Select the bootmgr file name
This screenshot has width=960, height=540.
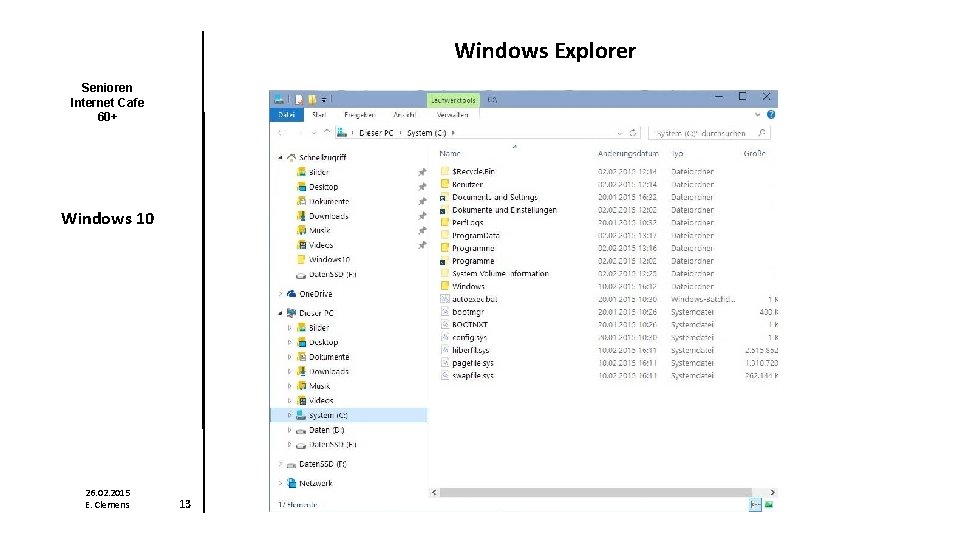tap(468, 312)
